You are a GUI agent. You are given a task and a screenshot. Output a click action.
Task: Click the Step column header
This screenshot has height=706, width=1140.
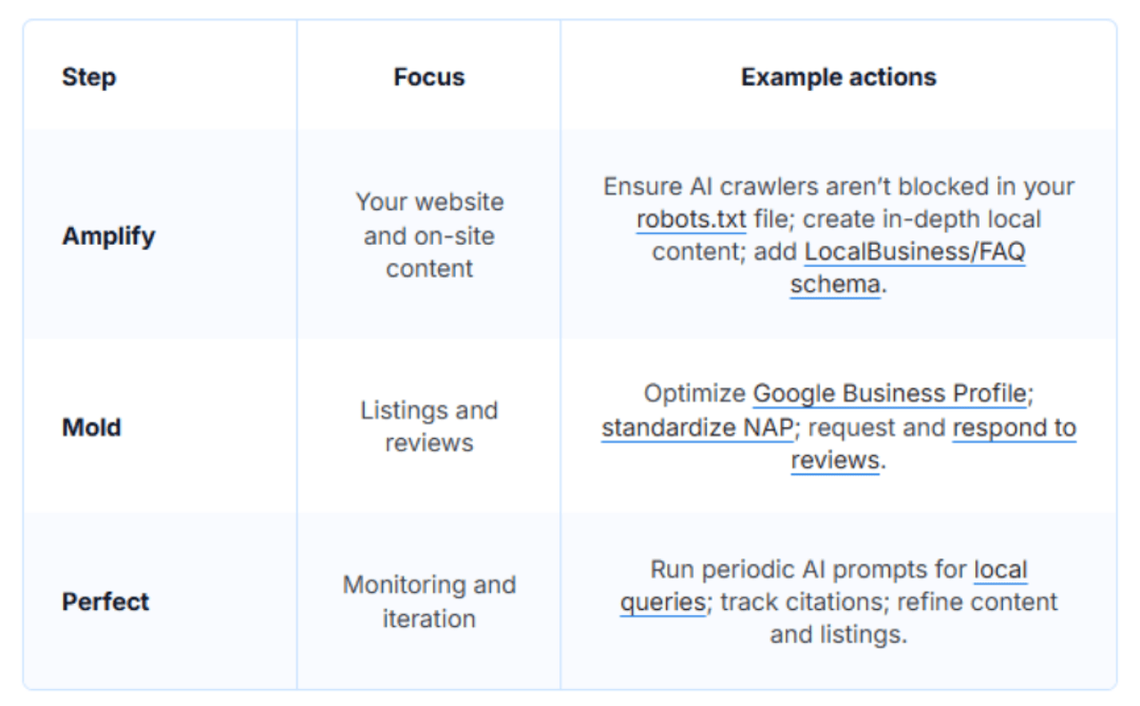click(89, 77)
